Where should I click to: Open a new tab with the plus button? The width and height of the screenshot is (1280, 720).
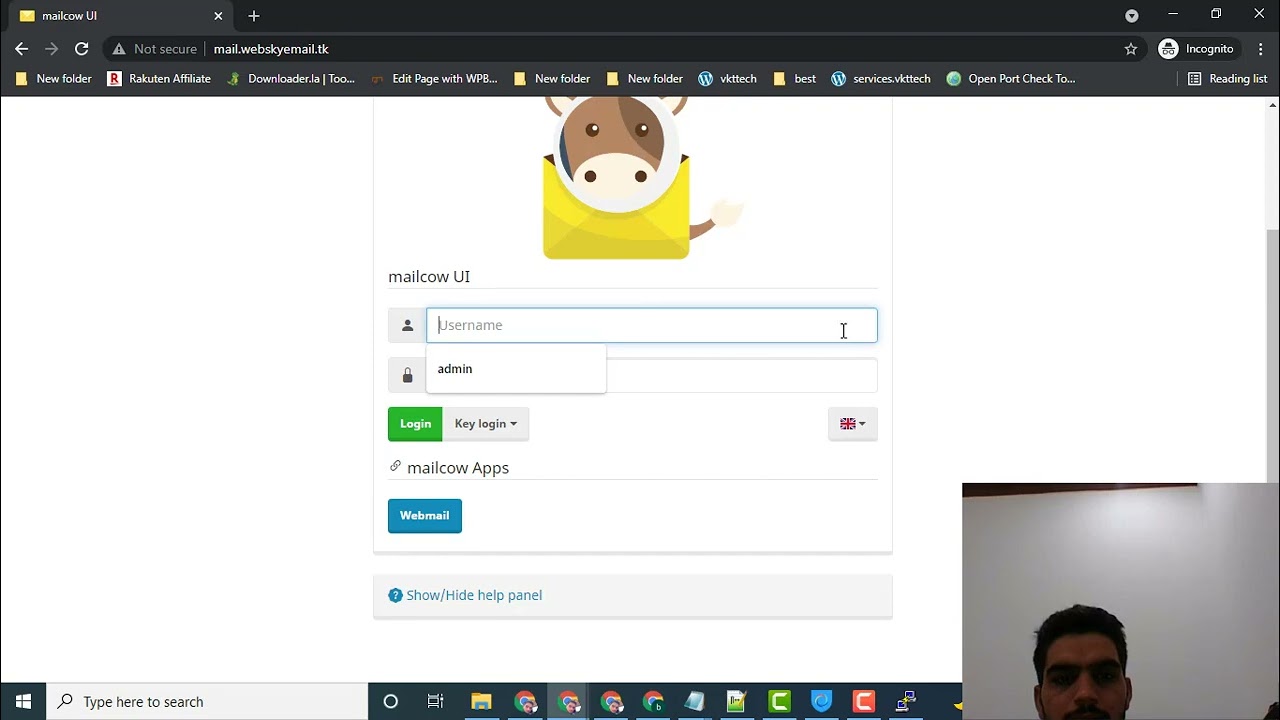point(254,16)
